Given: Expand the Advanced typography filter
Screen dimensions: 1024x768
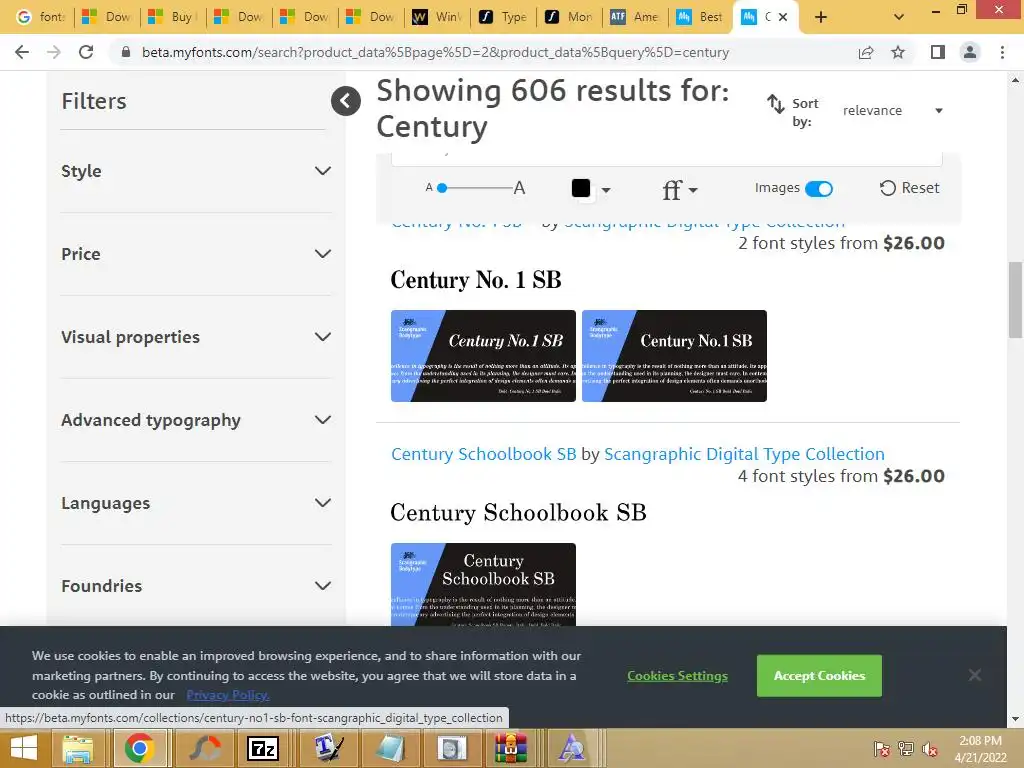Looking at the screenshot, I should click(x=196, y=420).
